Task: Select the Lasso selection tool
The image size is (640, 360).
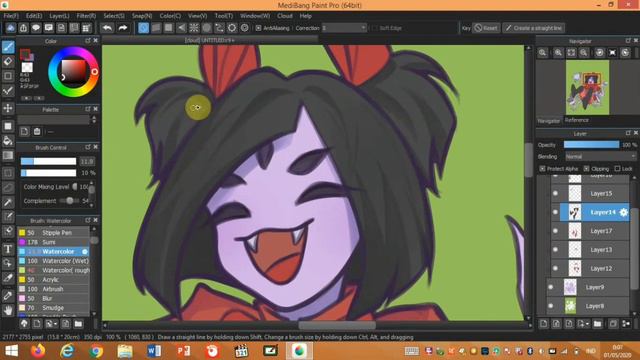Action: 8,187
